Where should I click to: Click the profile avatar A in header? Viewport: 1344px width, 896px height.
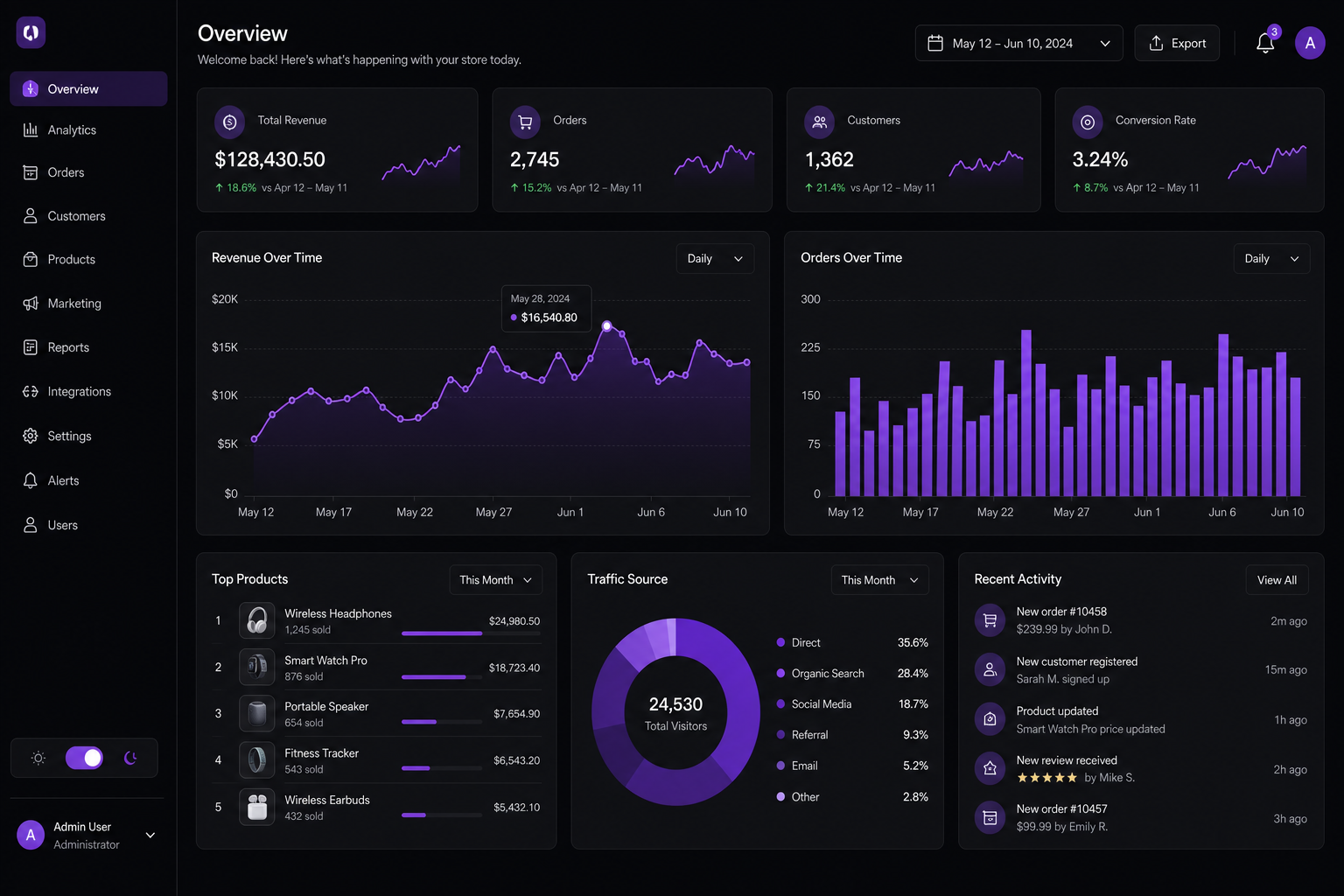(1310, 43)
